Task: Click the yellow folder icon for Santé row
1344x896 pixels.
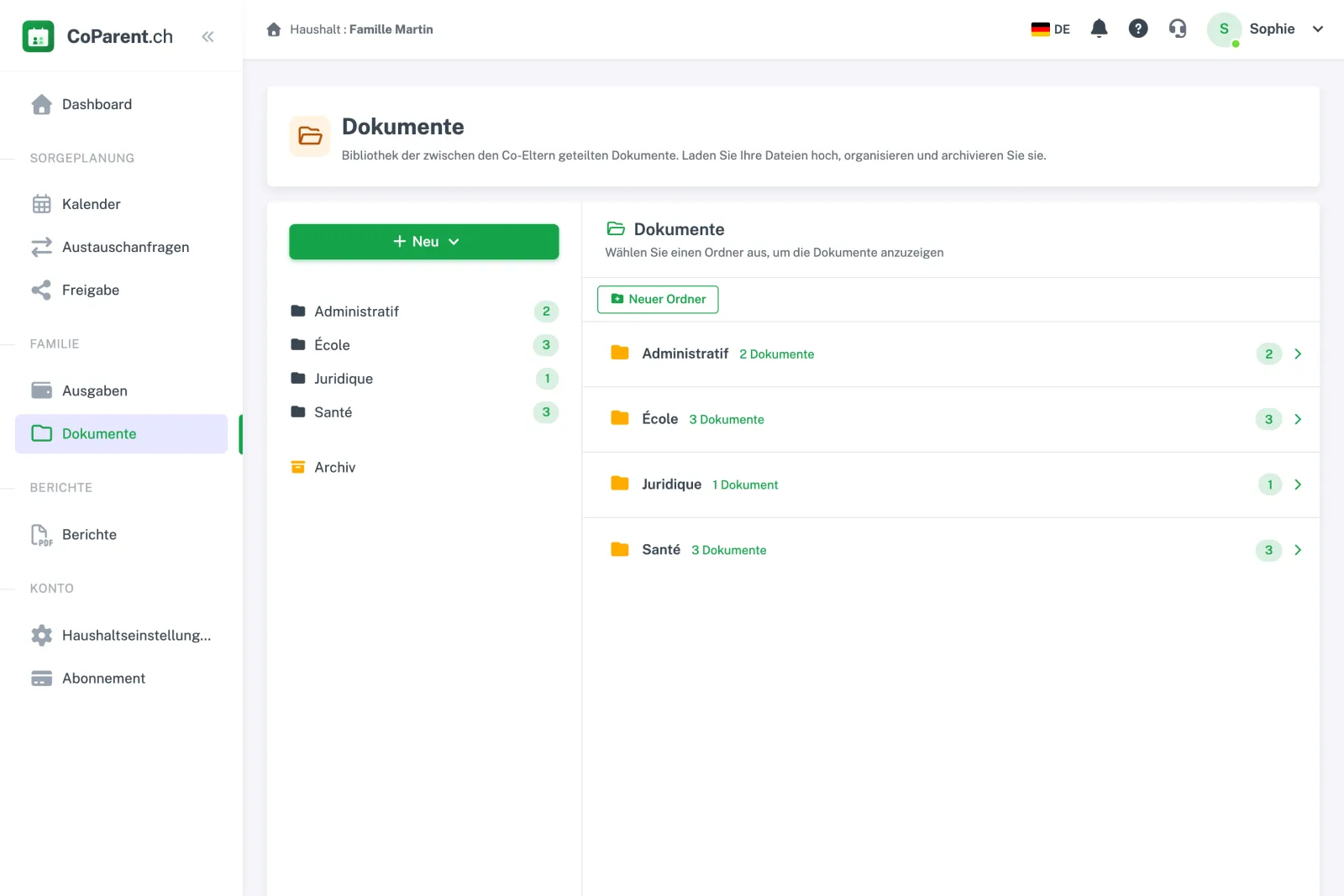Action: coord(620,549)
